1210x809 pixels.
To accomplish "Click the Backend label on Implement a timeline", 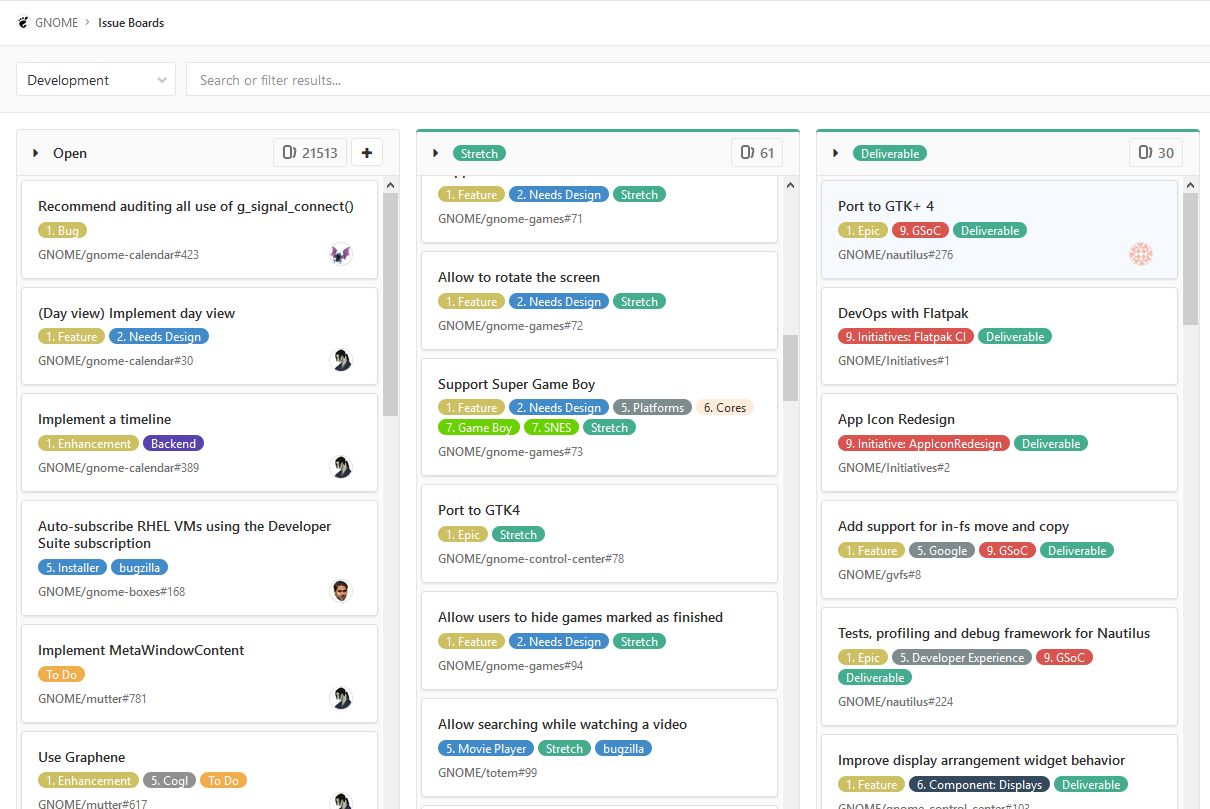I will pyautogui.click(x=174, y=443).
